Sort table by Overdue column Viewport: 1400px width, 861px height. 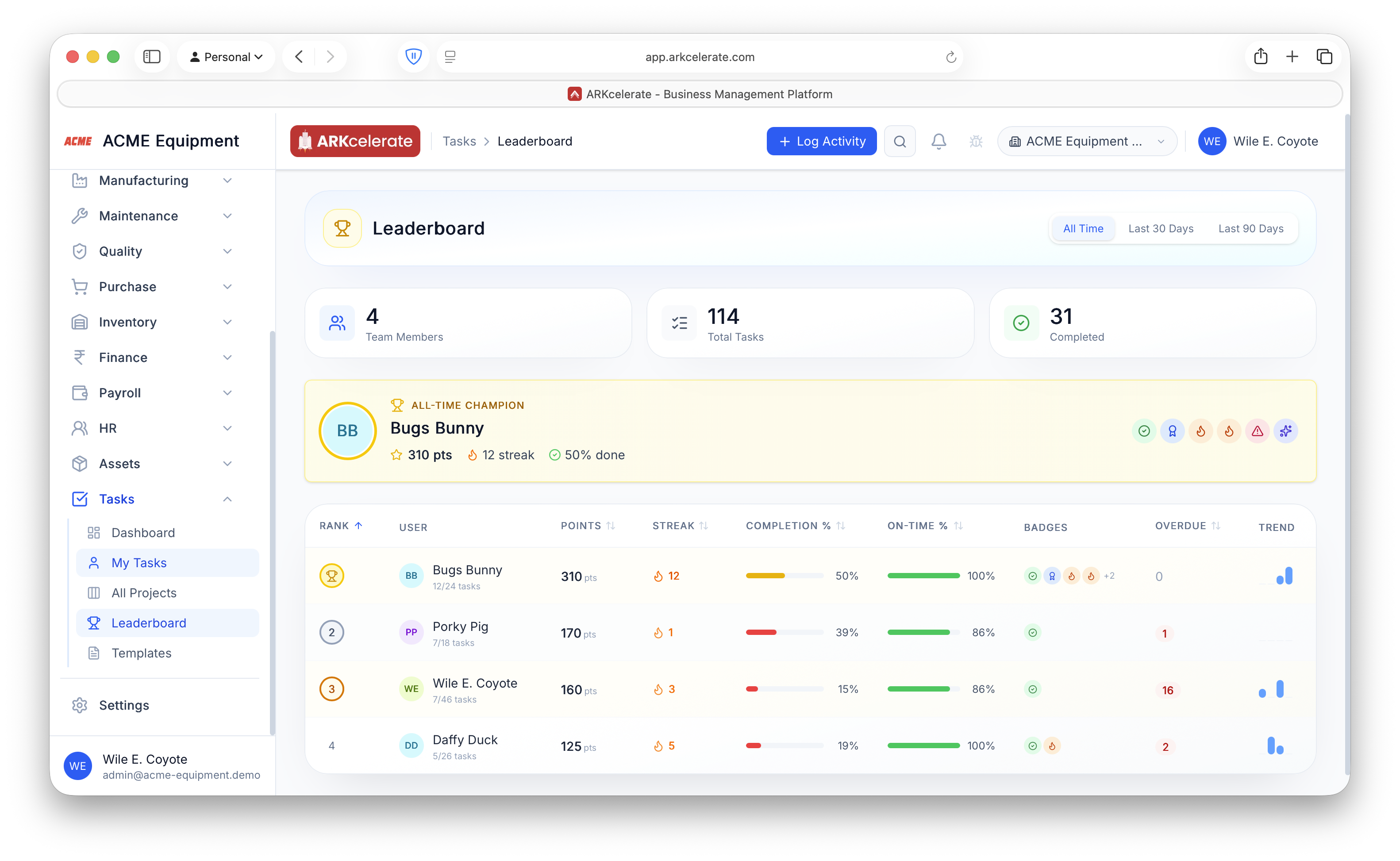tap(1187, 526)
